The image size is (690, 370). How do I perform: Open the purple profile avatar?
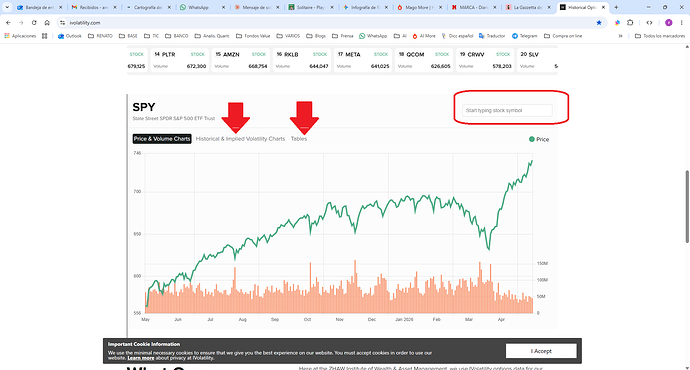coord(668,22)
